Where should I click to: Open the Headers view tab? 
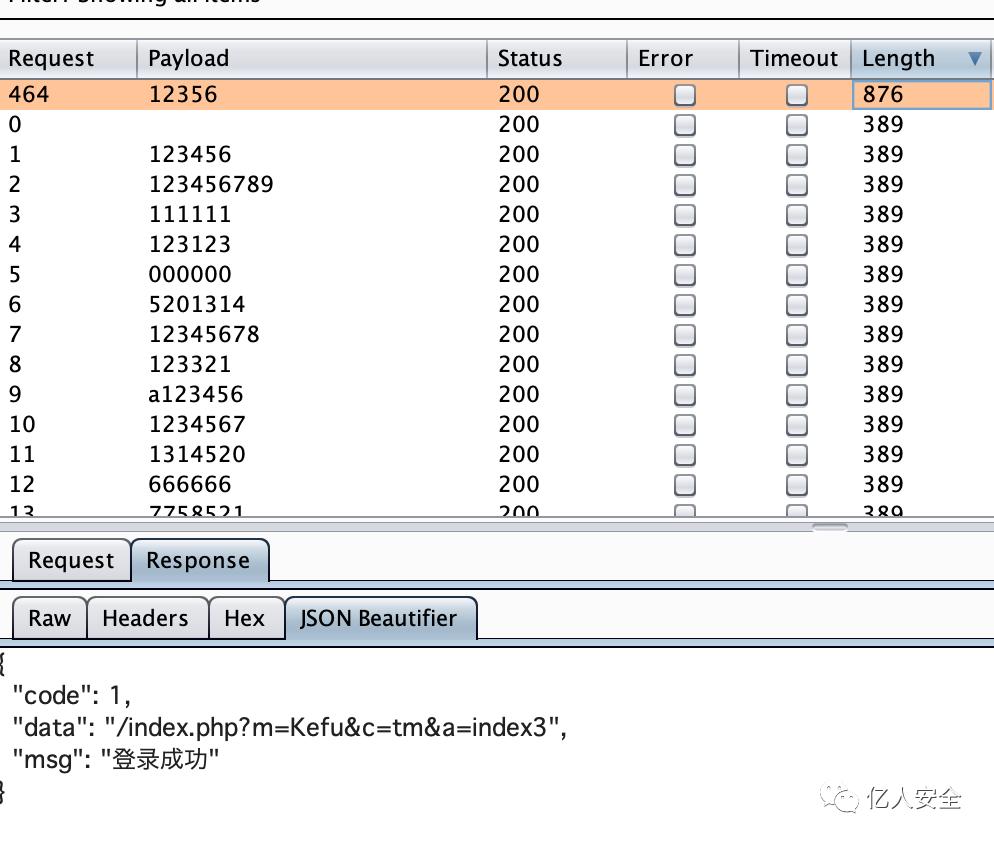pos(145,619)
